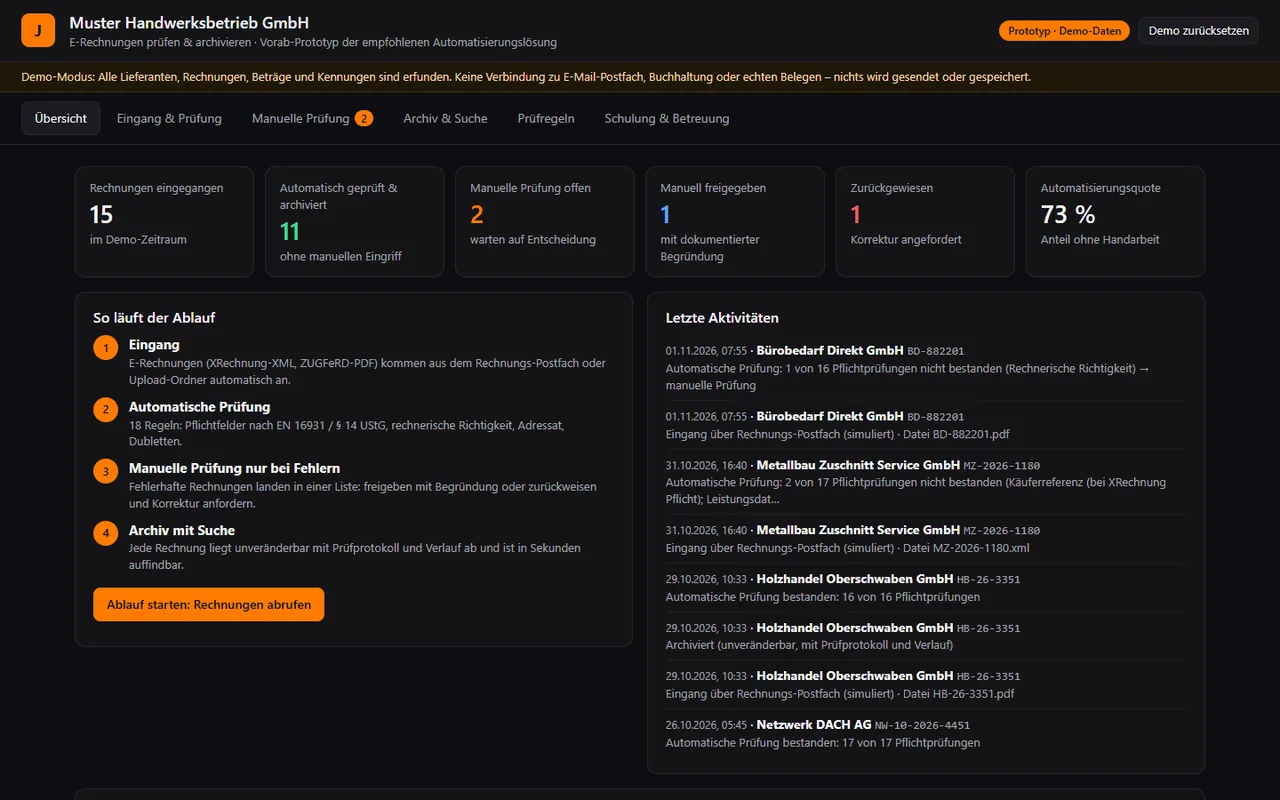Click Netzwerk DACH AG activity entry
This screenshot has height=800, width=1280.
point(926,733)
